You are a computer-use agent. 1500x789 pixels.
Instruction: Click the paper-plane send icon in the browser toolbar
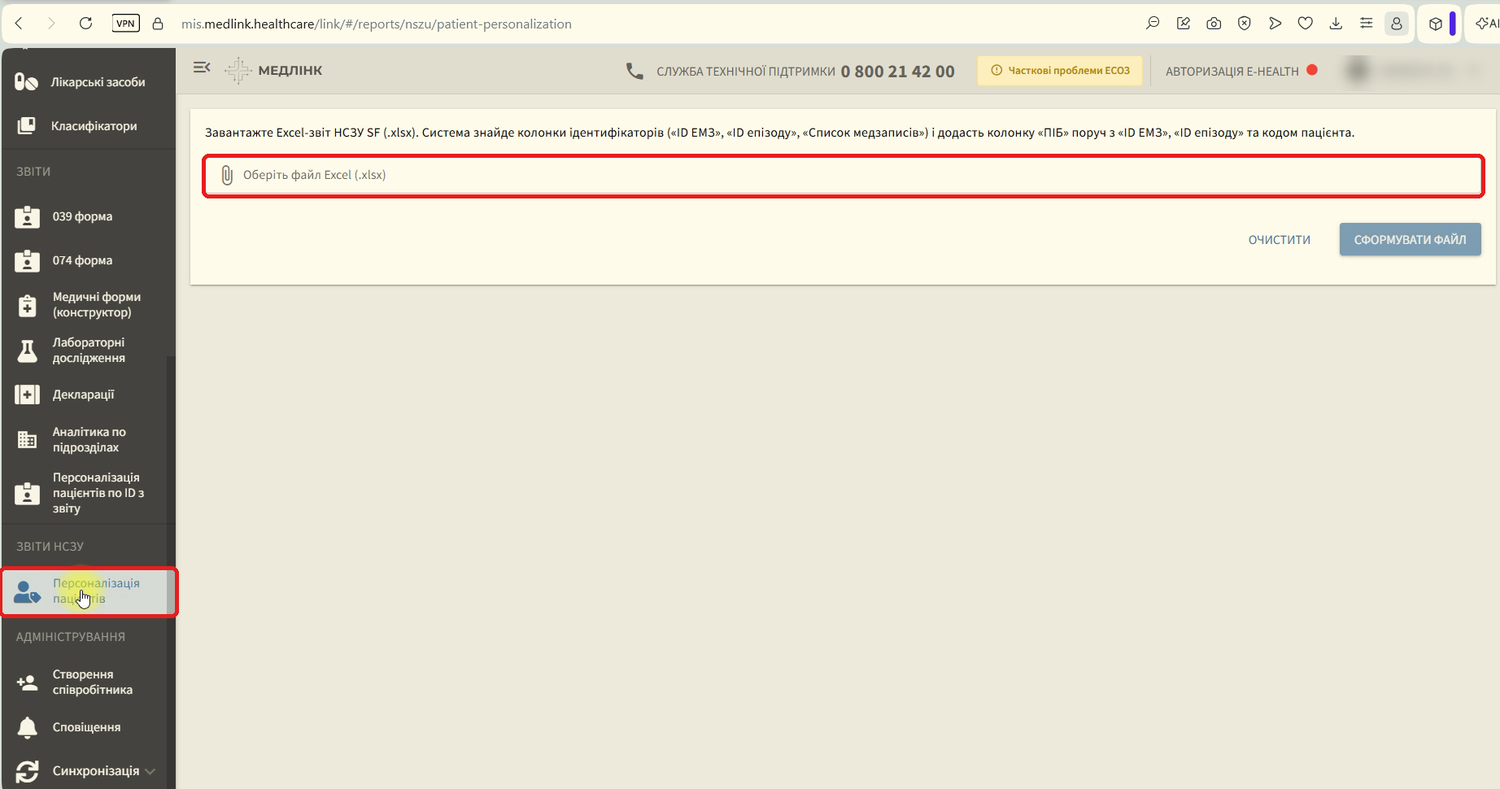click(x=1275, y=23)
